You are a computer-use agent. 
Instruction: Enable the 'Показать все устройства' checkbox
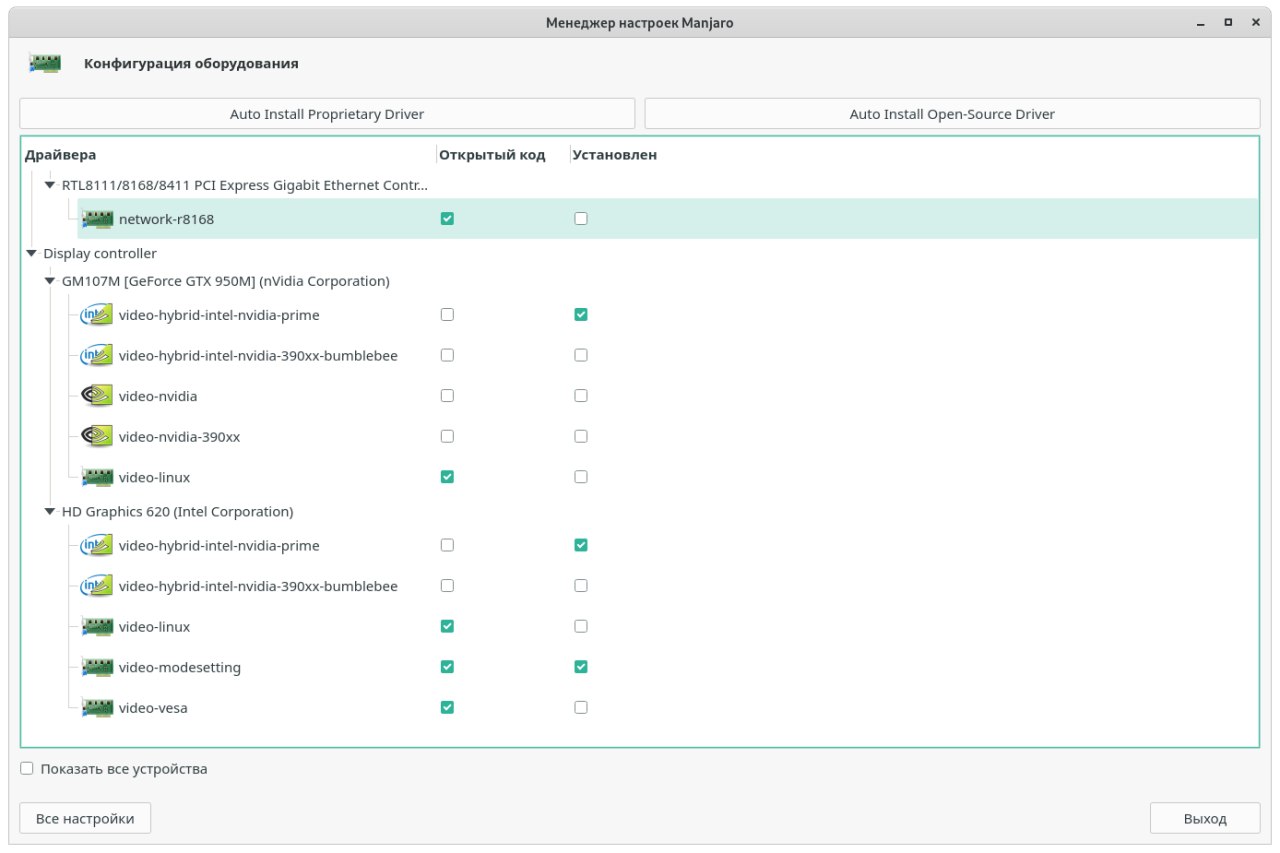tap(27, 769)
